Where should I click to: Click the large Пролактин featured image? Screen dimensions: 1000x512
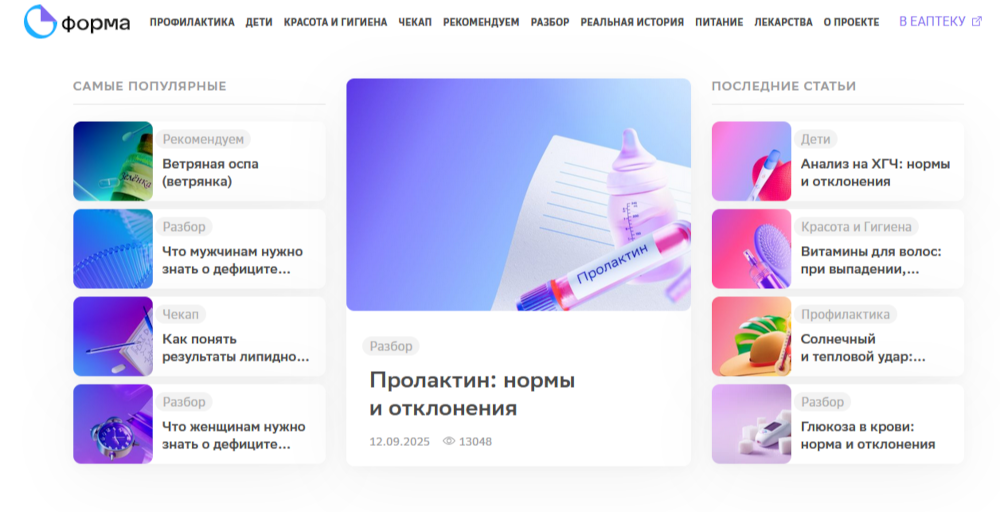click(x=518, y=194)
